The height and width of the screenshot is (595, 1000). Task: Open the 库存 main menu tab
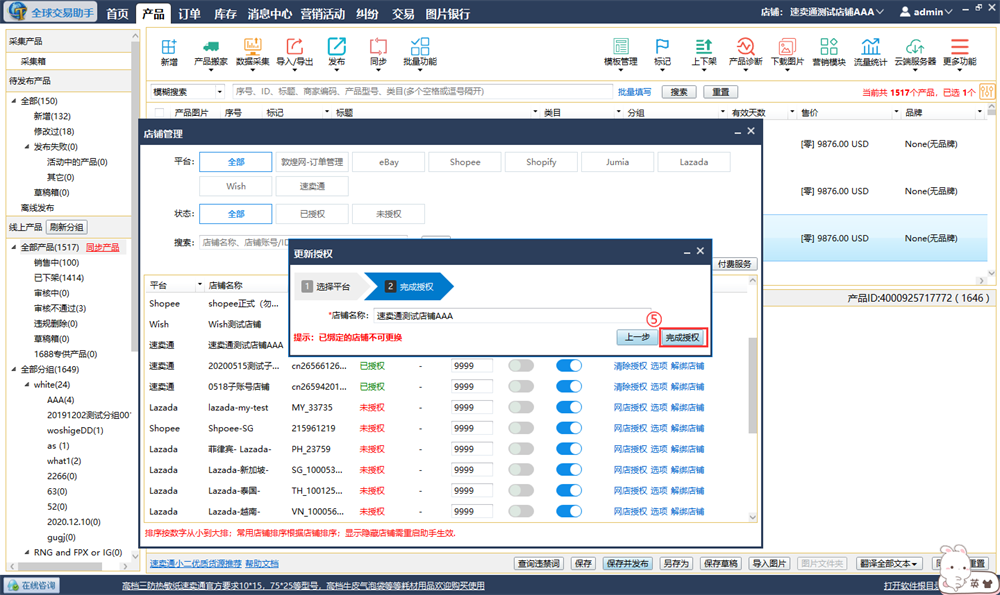click(225, 13)
